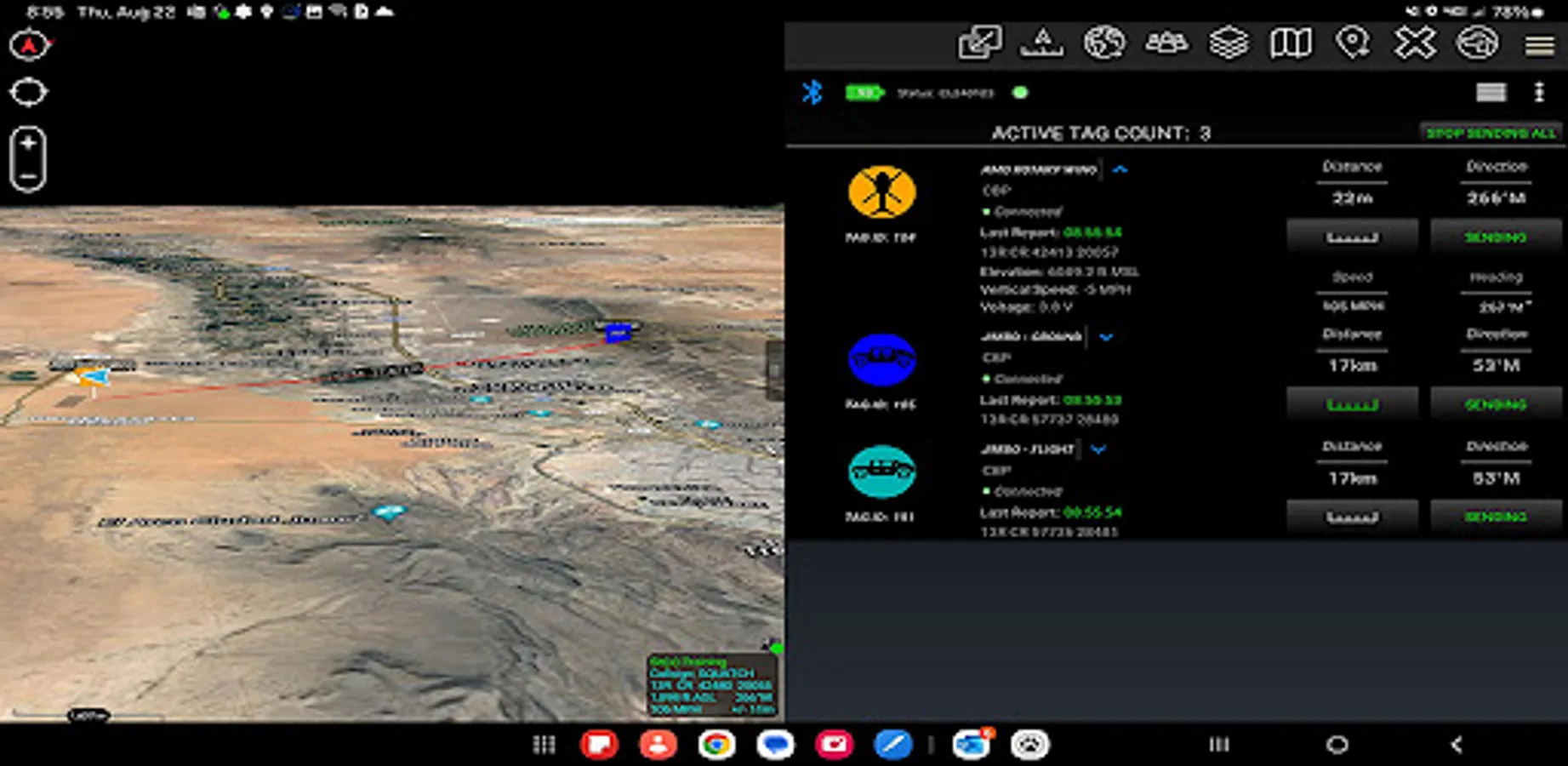Open the app drawer grid in taskbar

tap(544, 745)
